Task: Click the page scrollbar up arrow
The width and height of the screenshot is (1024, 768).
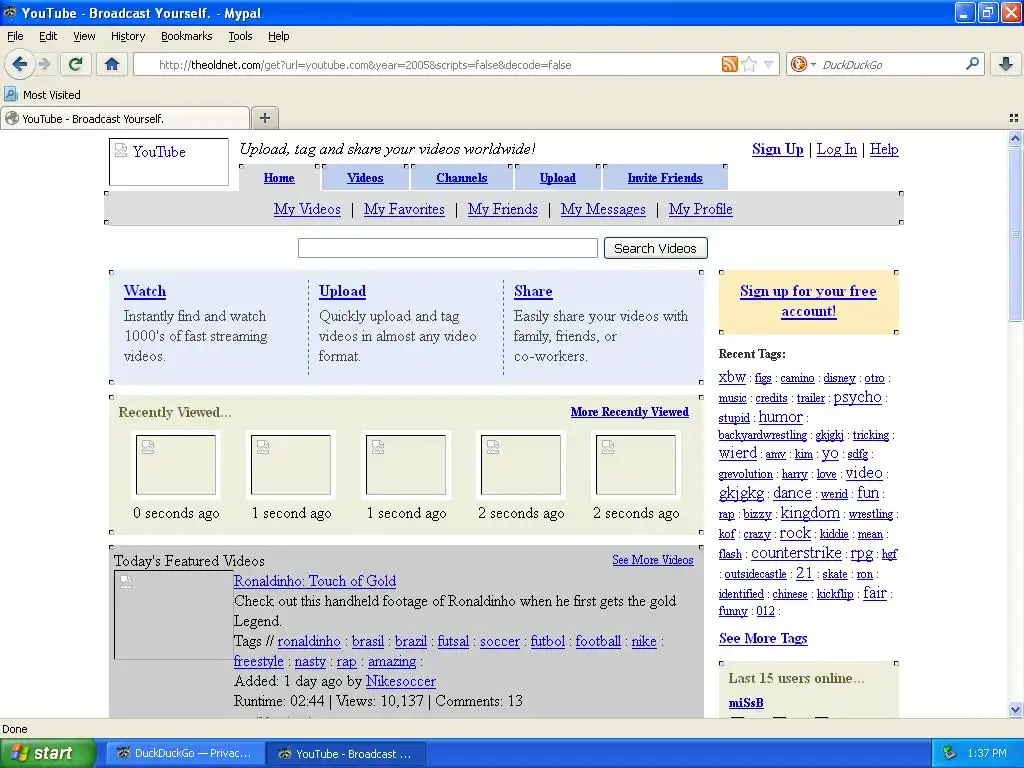Action: tap(1015, 138)
